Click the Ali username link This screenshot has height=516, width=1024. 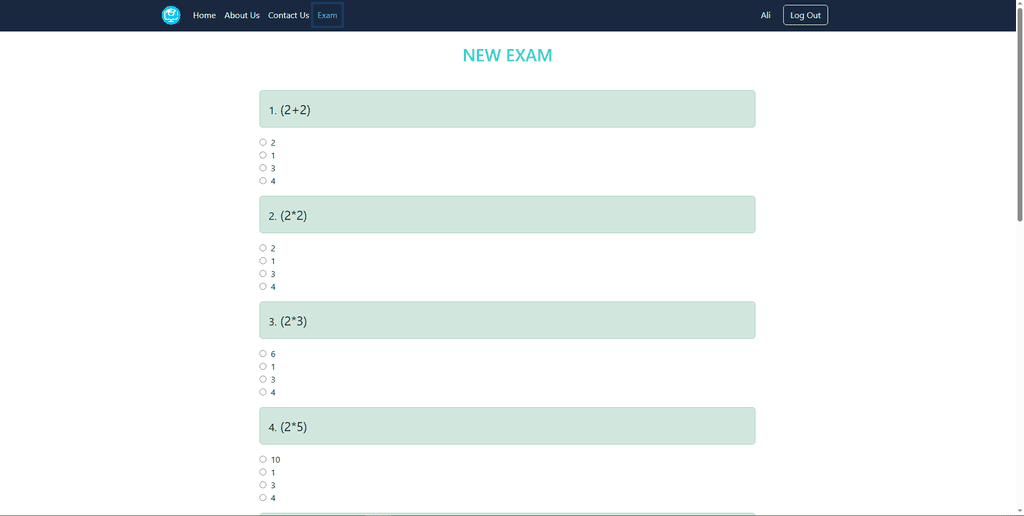pyautogui.click(x=765, y=15)
